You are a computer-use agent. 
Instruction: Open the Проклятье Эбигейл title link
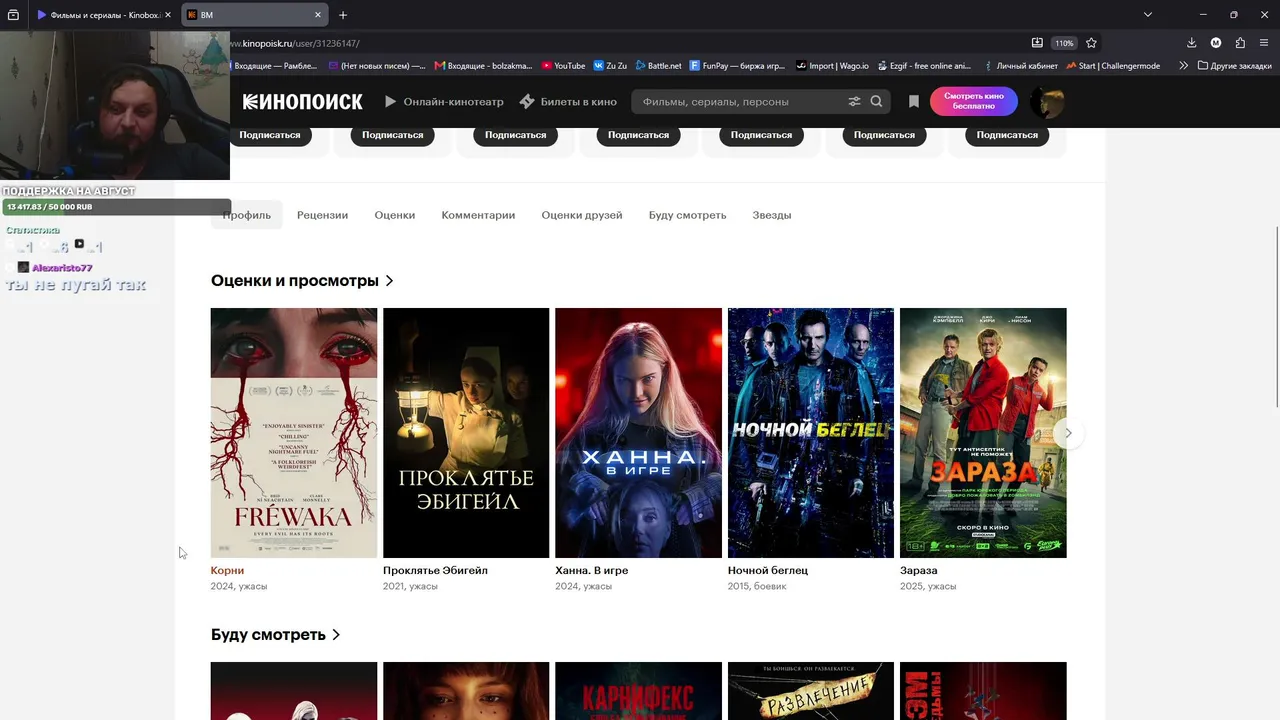[435, 571]
